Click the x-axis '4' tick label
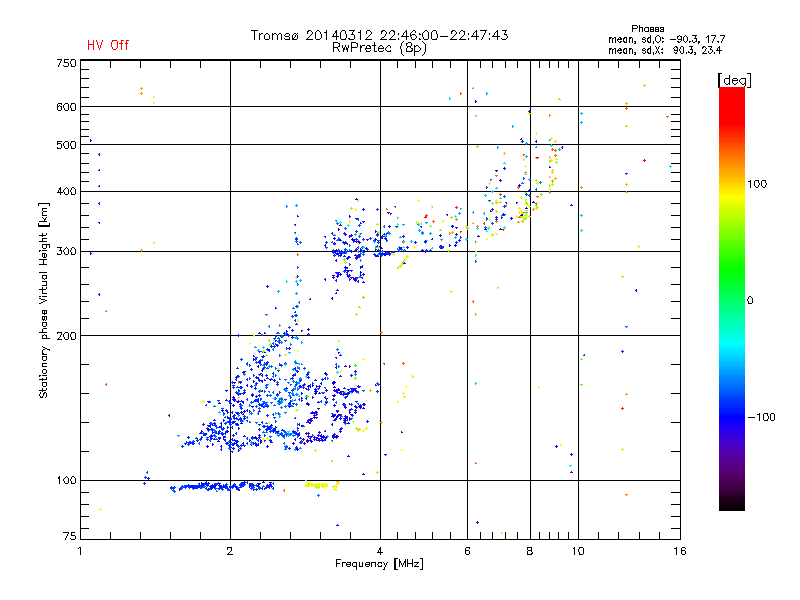Image resolution: width=800 pixels, height=600 pixels. pyautogui.click(x=380, y=551)
